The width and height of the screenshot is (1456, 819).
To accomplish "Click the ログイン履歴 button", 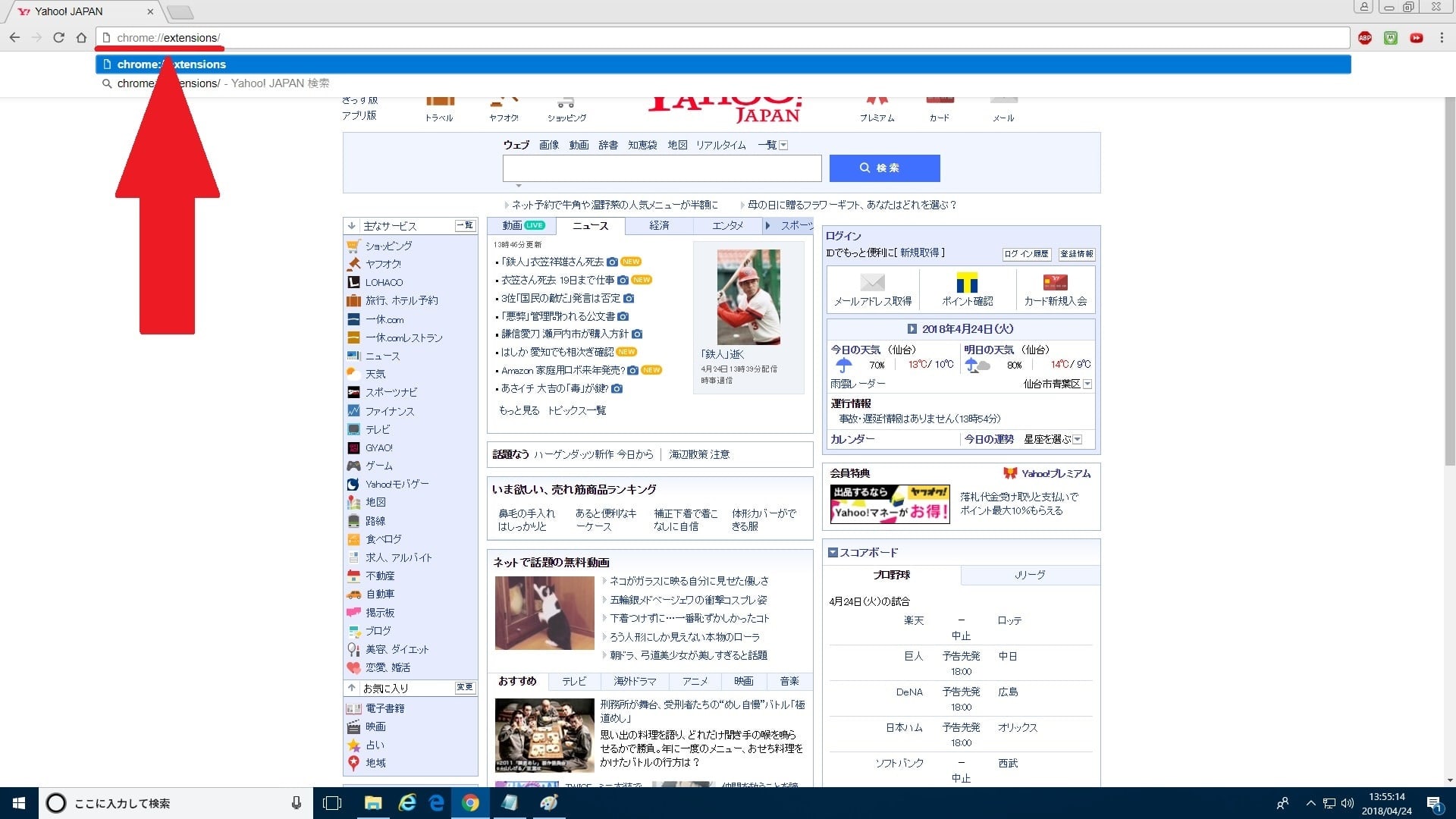I will [1026, 254].
